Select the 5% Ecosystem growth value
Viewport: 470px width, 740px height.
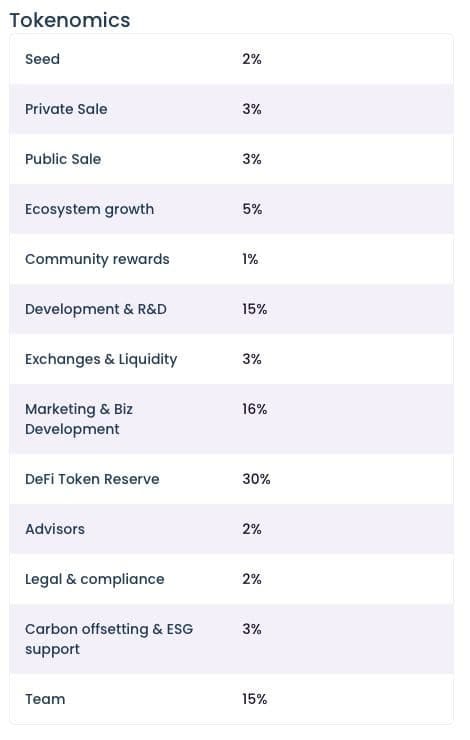tap(252, 209)
